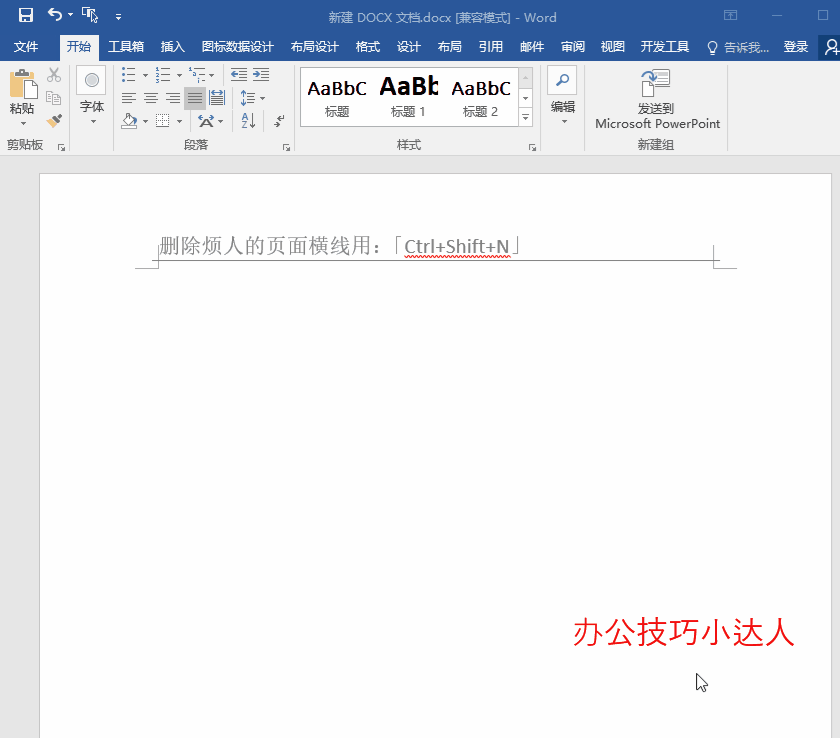Select the Format Painter icon
840x738 pixels.
(55, 120)
